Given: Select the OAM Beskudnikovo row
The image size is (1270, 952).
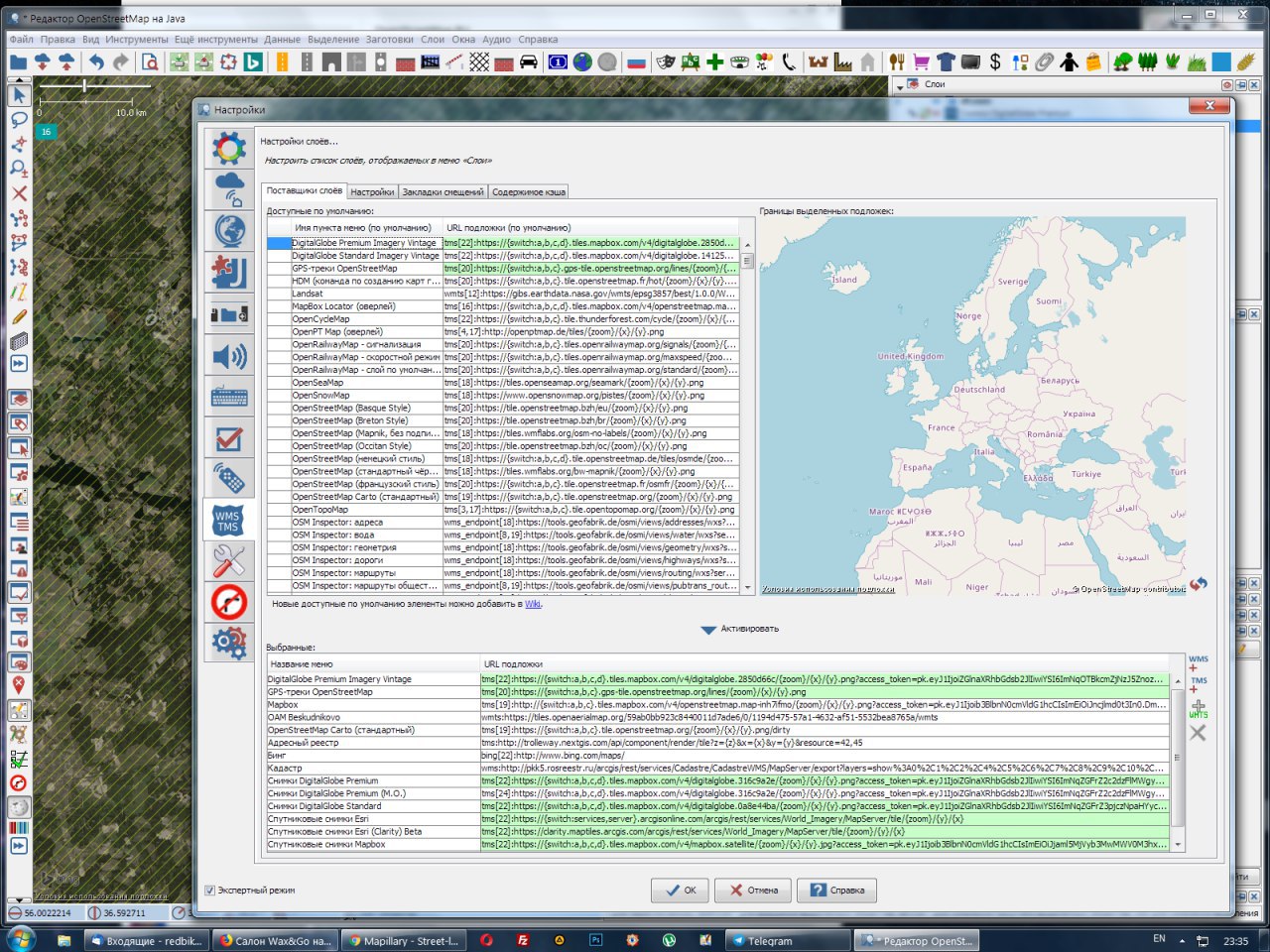Looking at the screenshot, I should tap(718, 717).
